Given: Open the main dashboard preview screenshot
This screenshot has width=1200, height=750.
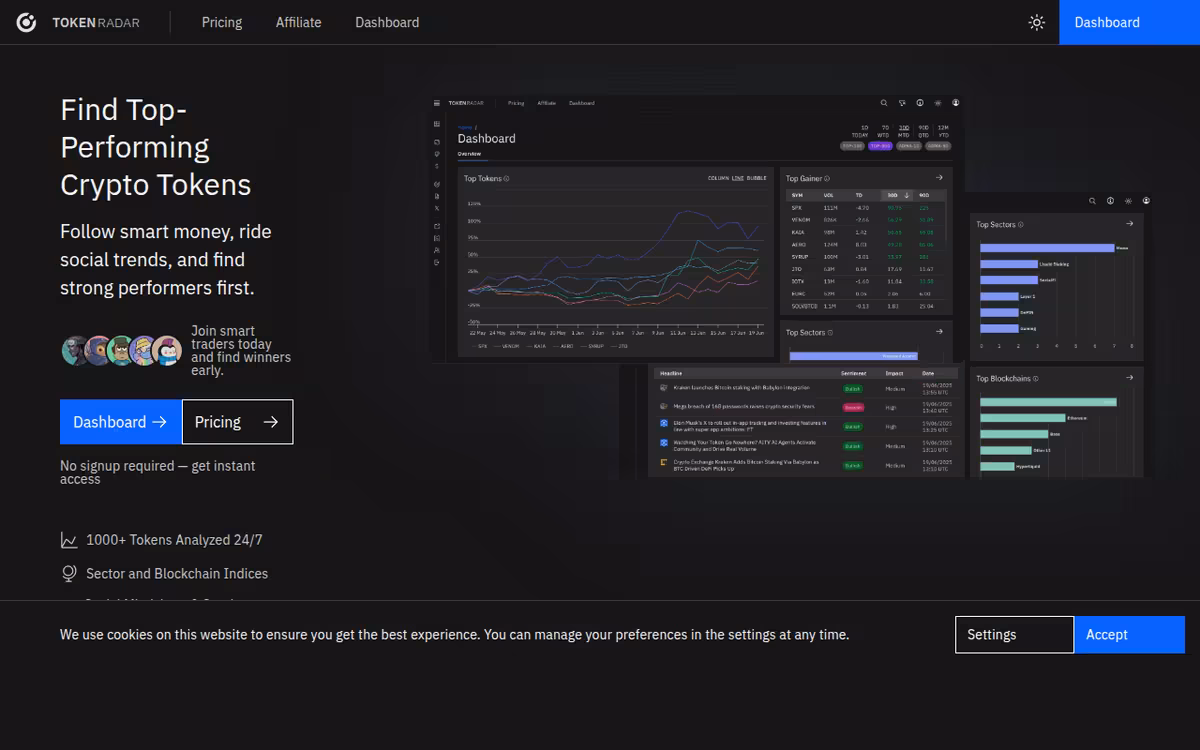Looking at the screenshot, I should pyautogui.click(x=697, y=228).
